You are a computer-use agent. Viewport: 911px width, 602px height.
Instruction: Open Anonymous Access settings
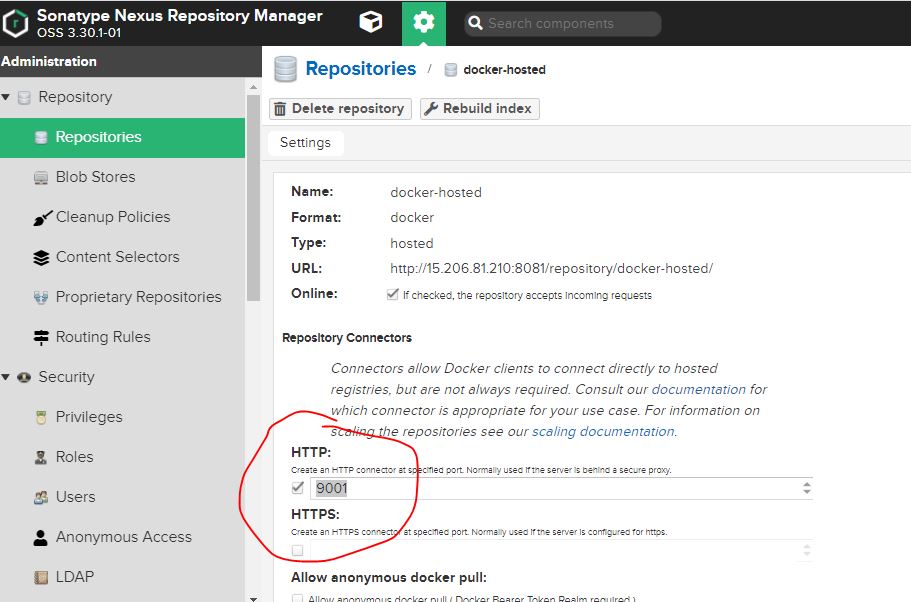123,537
